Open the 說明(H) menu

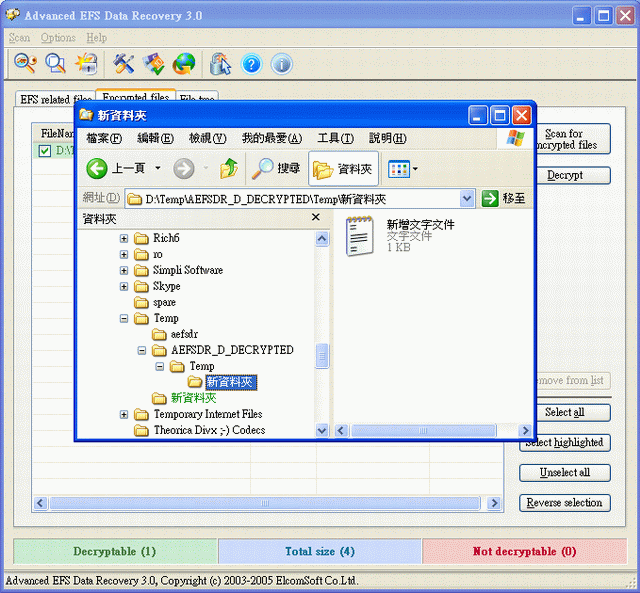(x=387, y=138)
